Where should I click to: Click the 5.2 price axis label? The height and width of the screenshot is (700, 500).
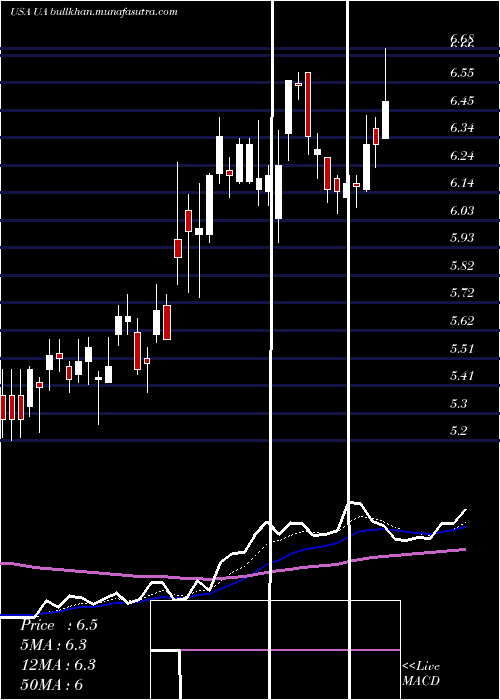[459, 431]
